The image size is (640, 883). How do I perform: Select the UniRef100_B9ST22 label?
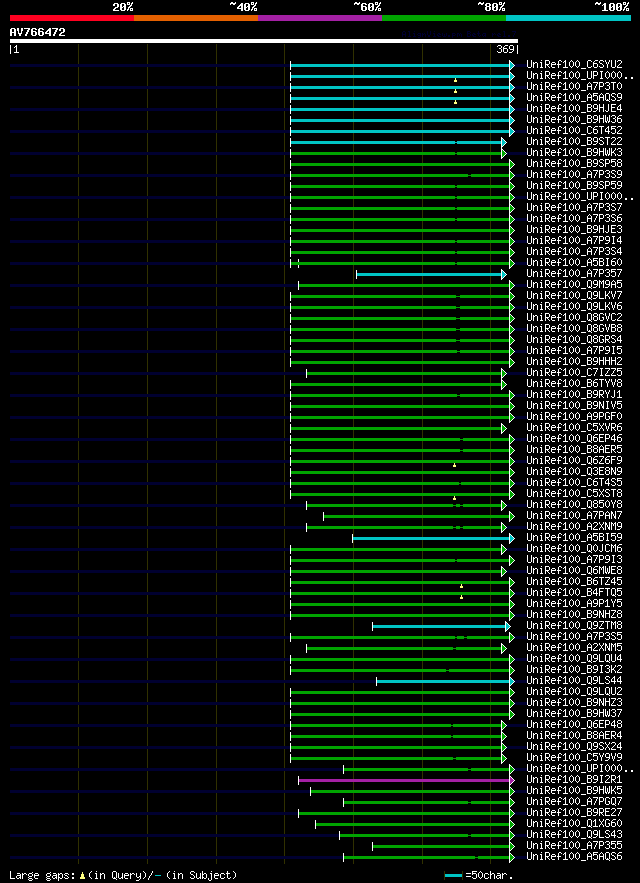coord(574,141)
